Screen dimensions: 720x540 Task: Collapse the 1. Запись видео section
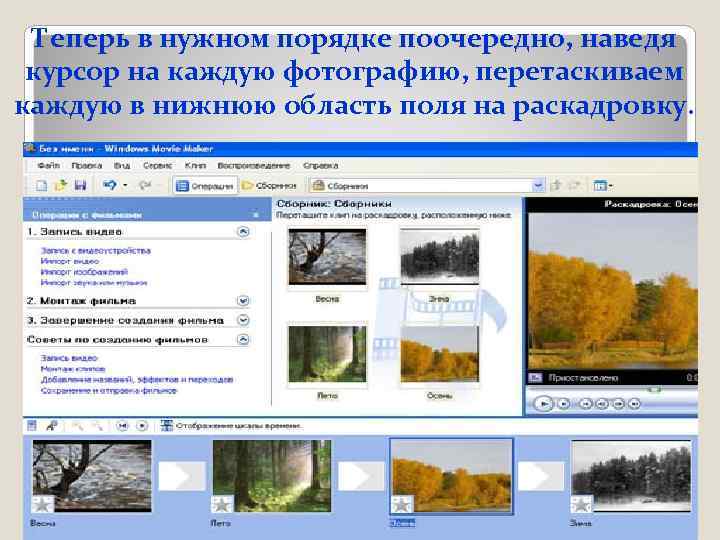coord(243,231)
